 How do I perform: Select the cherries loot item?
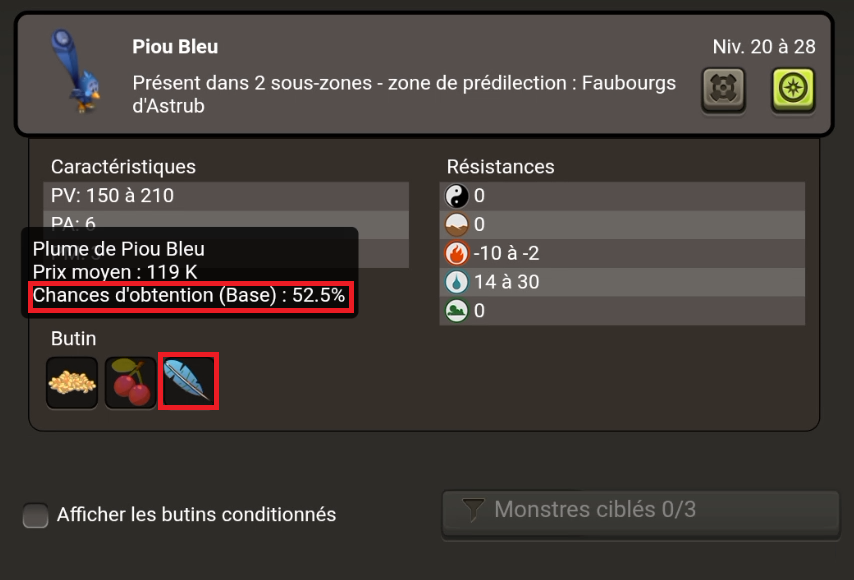pyautogui.click(x=130, y=382)
